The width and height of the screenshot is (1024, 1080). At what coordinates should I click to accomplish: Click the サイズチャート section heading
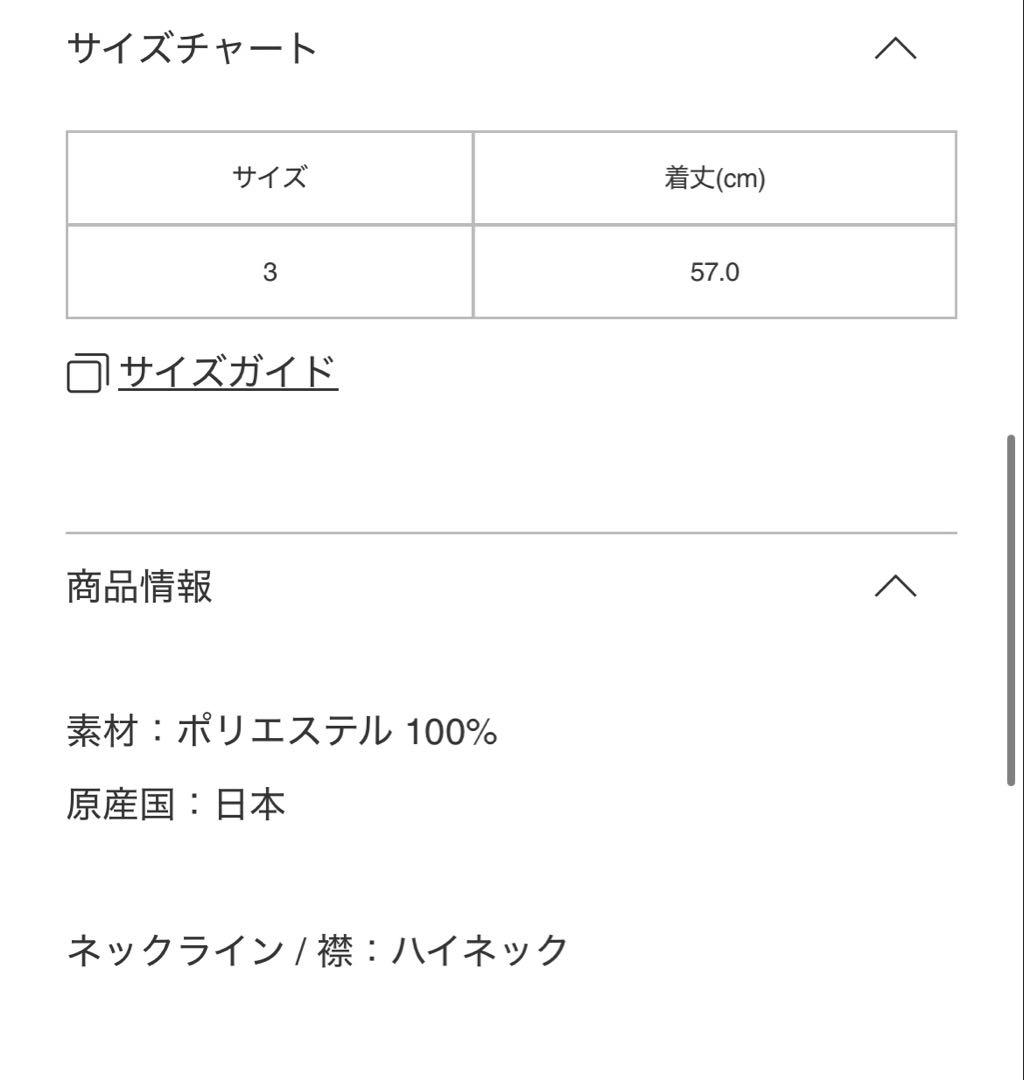pos(191,48)
